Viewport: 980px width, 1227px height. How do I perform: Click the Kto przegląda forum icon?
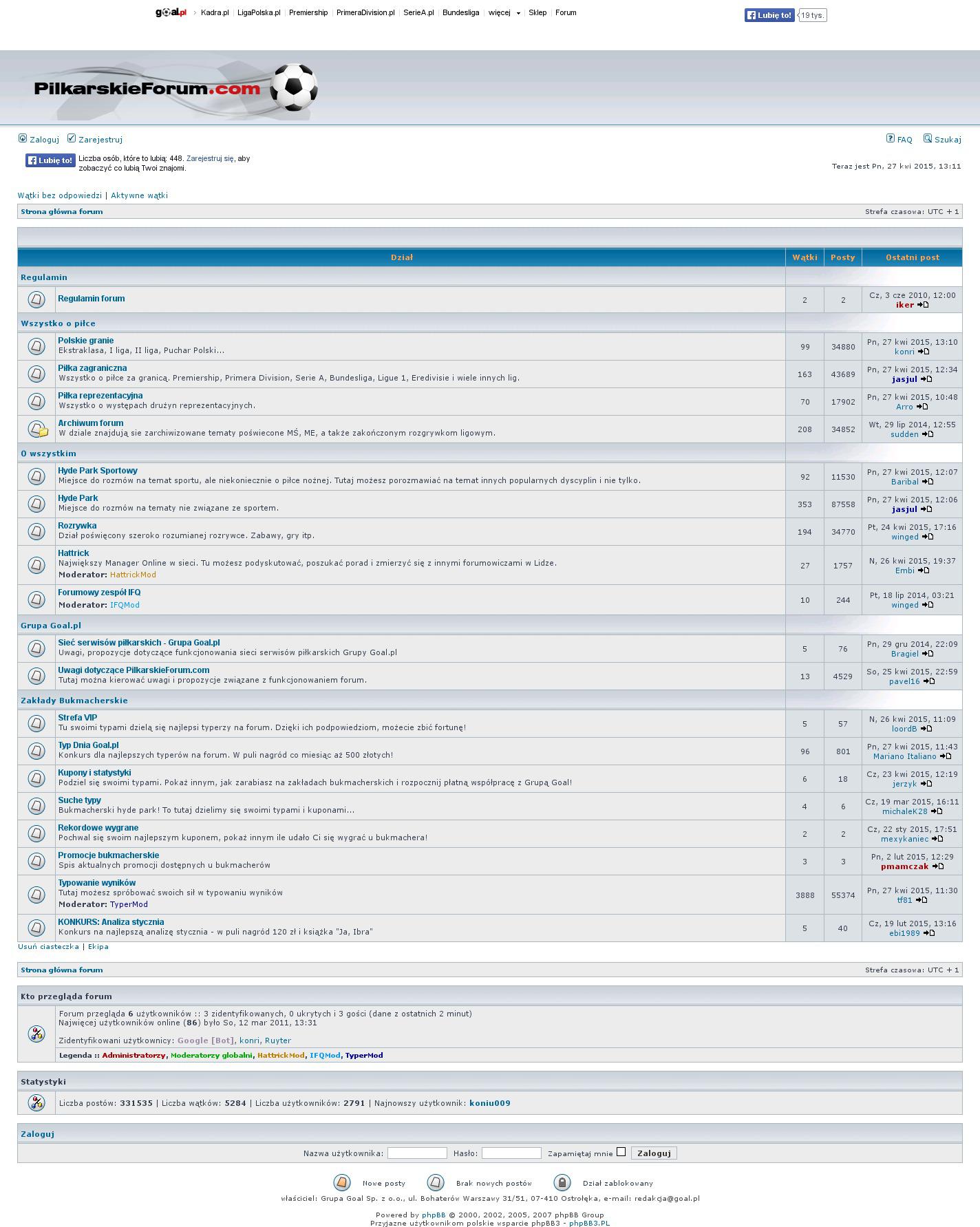[36, 1034]
